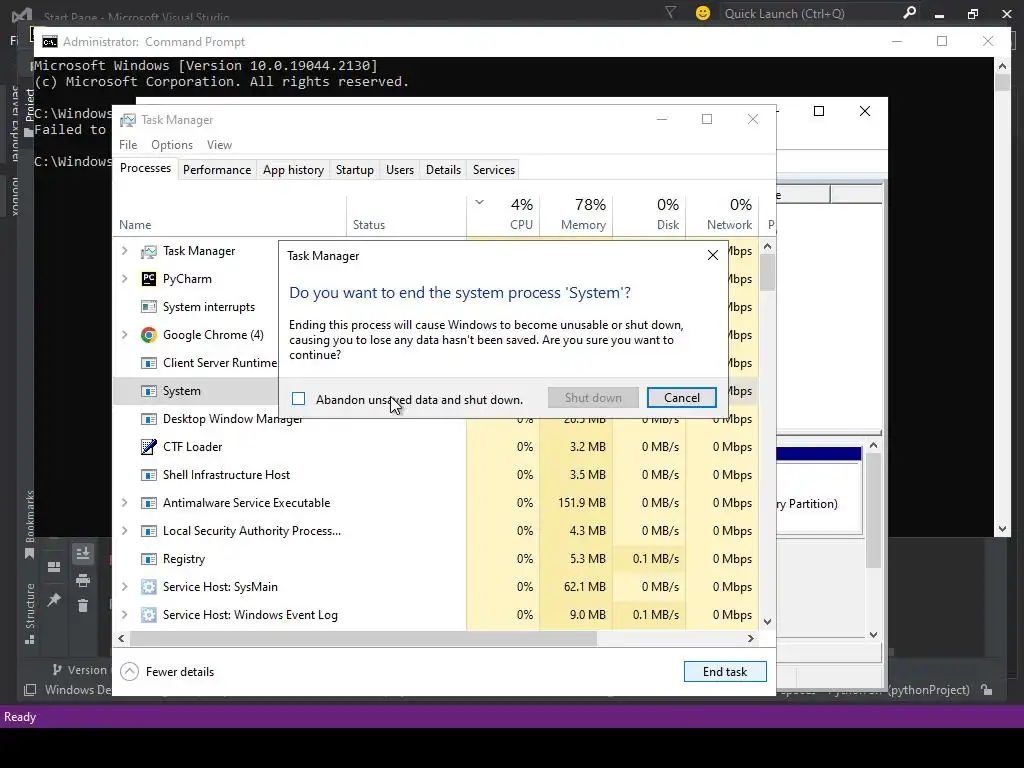
Task: Switch to the Users tab
Action: (x=400, y=170)
